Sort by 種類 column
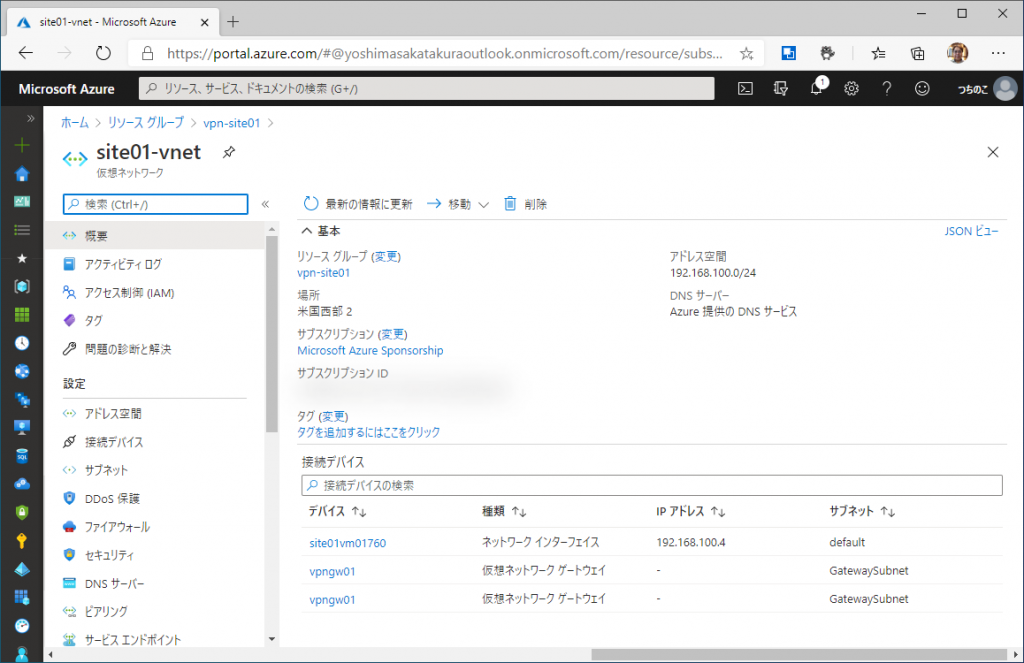 504,511
